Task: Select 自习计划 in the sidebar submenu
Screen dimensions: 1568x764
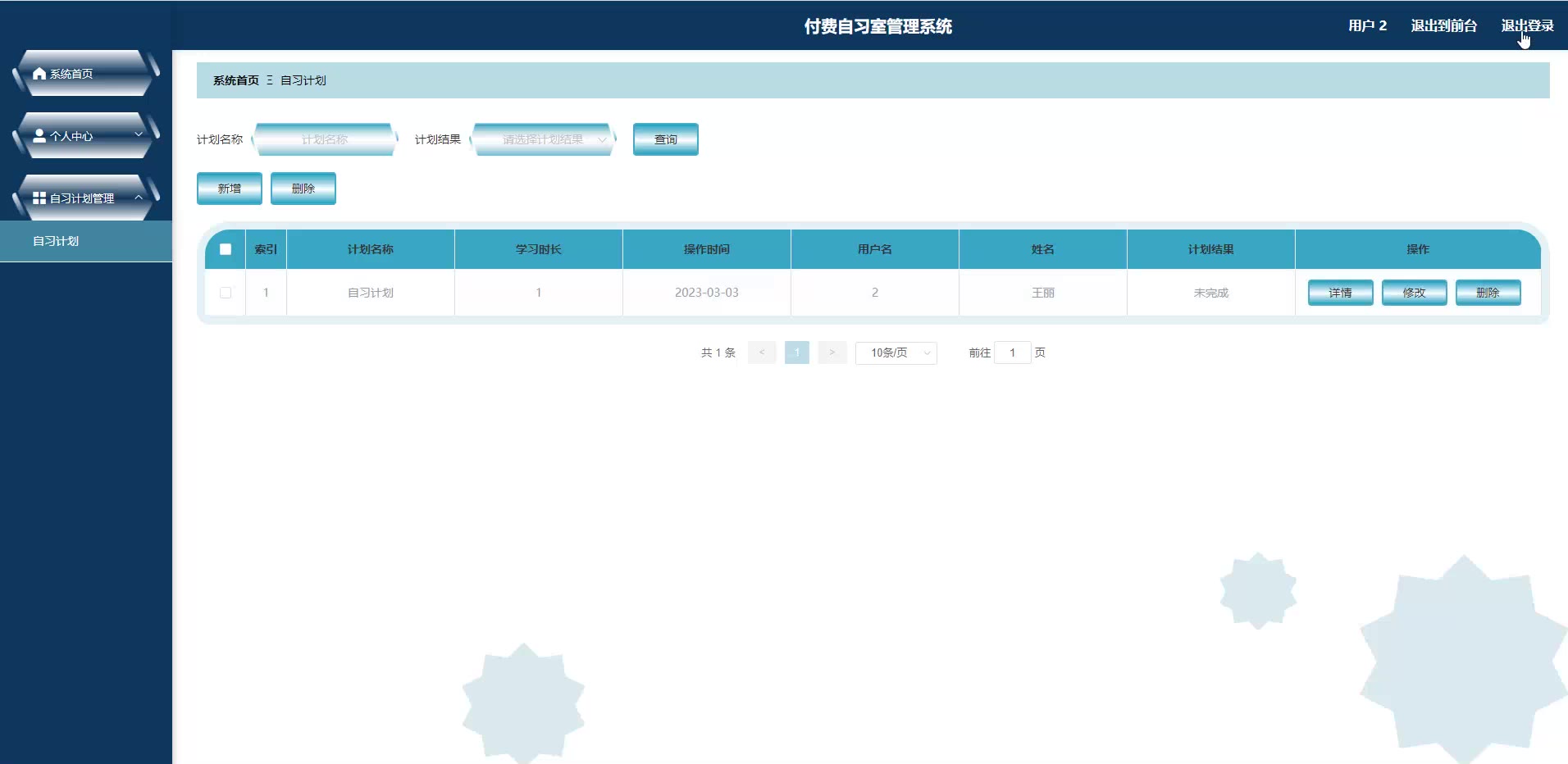Action: [56, 241]
